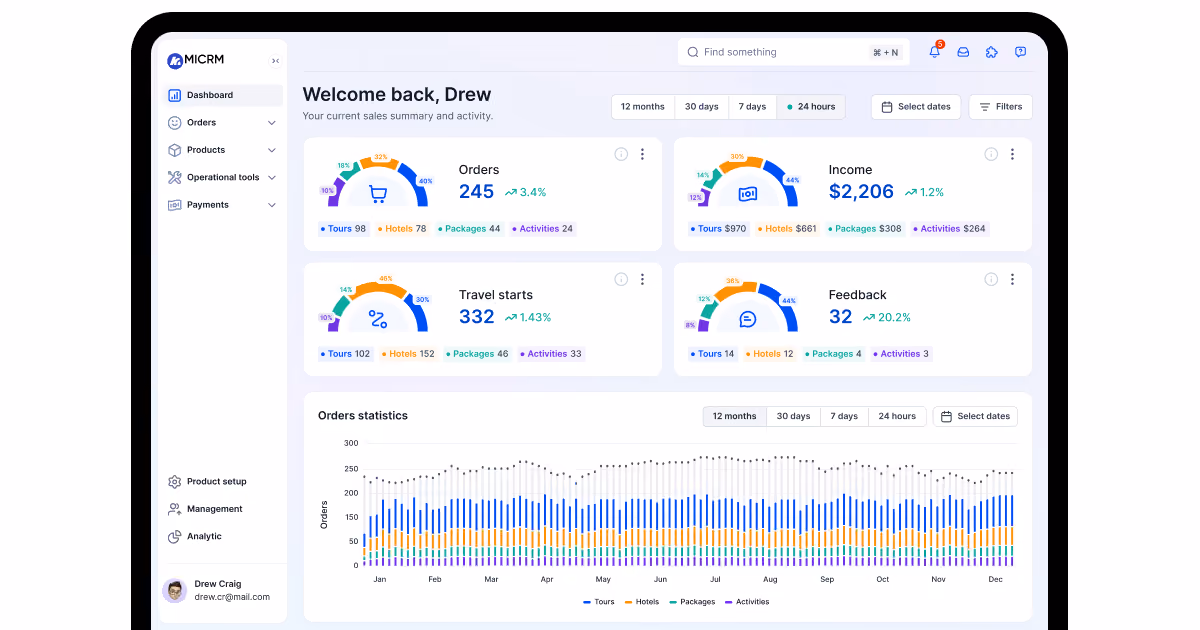
Task: Open the Dashboard page
Action: point(222,95)
